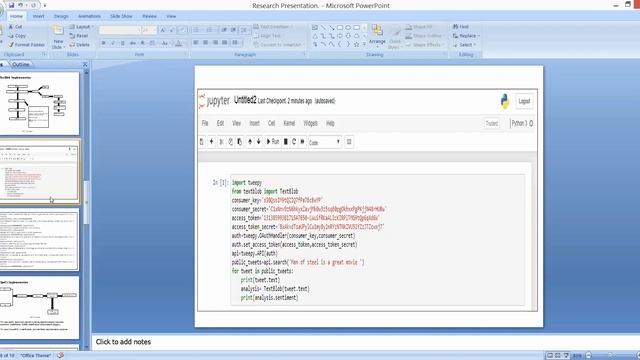The image size is (640, 360).
Task: Open Customize Quick Access Toolbar dropdown
Action: point(44,5)
